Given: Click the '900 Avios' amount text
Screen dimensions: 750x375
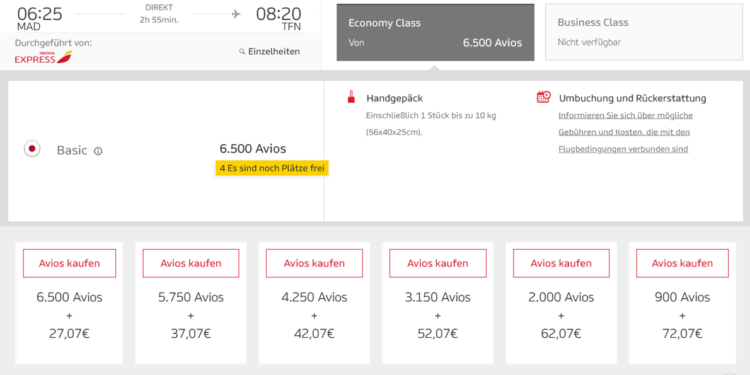Looking at the screenshot, I should 683,298.
